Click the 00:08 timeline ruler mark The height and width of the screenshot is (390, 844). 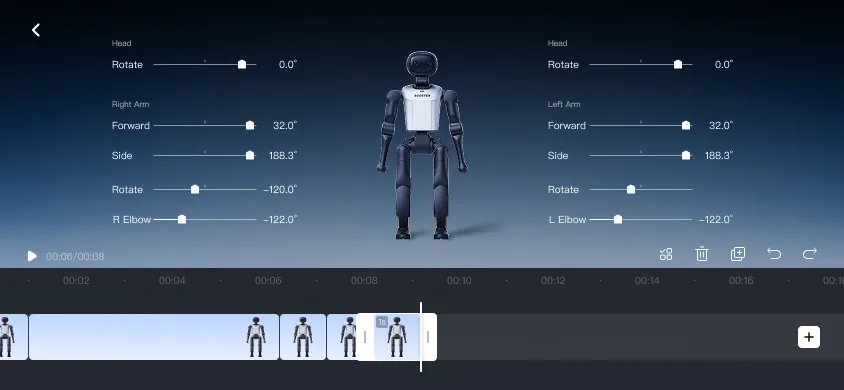pos(364,281)
